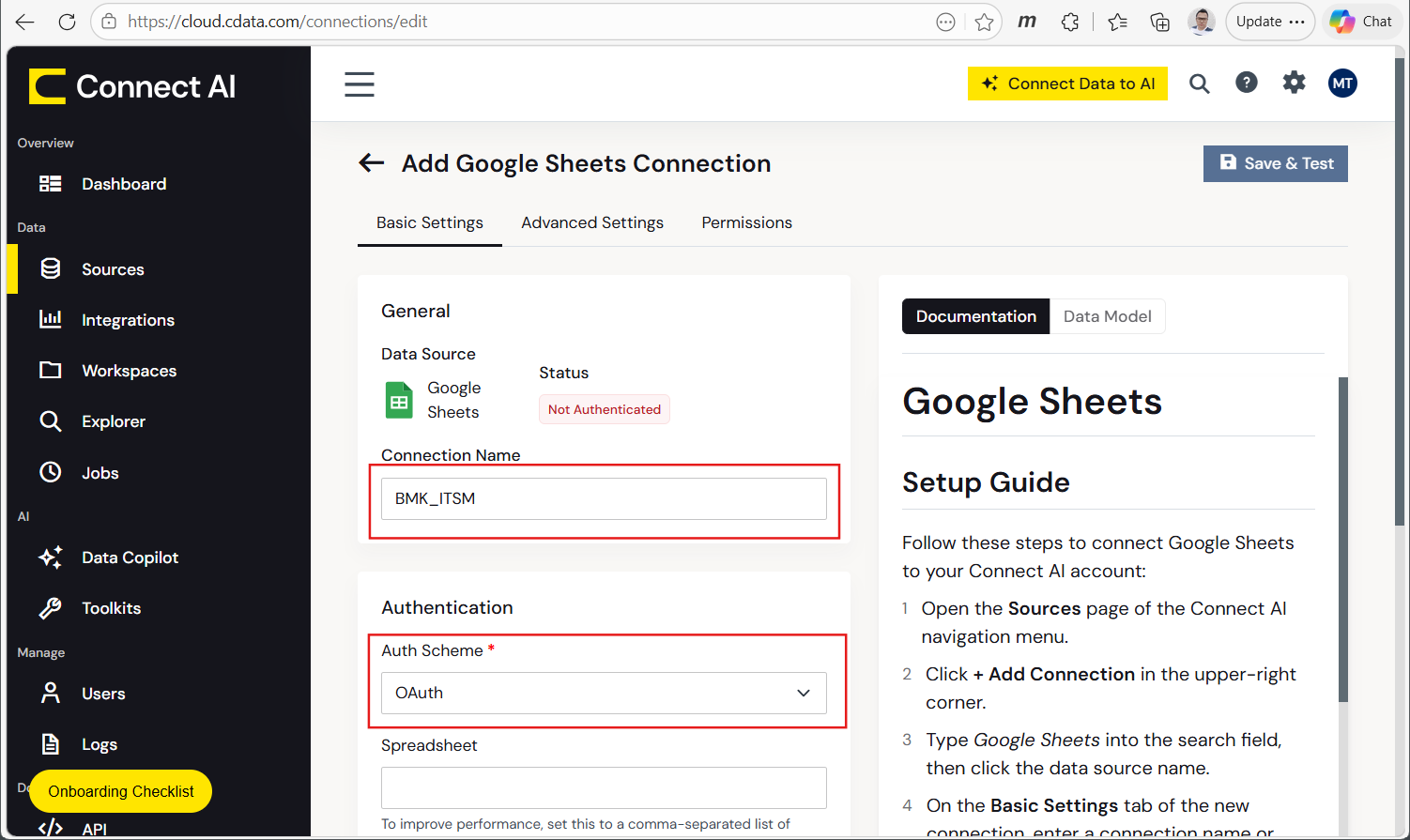Click the Connect Data to AI button
The height and width of the screenshot is (840, 1410).
pos(1067,84)
